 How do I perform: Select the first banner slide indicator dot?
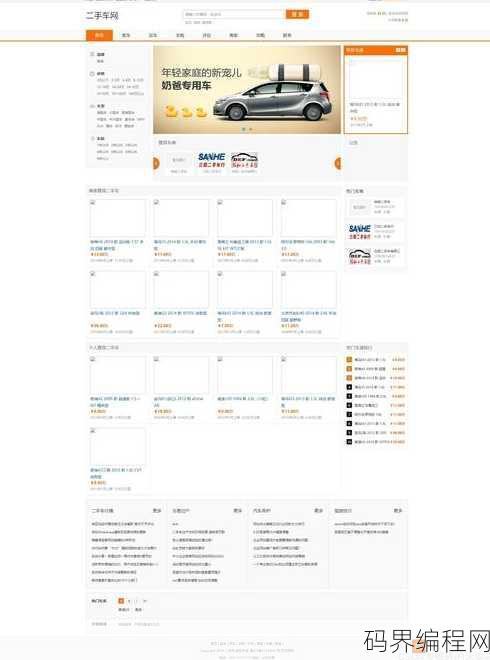(243, 129)
